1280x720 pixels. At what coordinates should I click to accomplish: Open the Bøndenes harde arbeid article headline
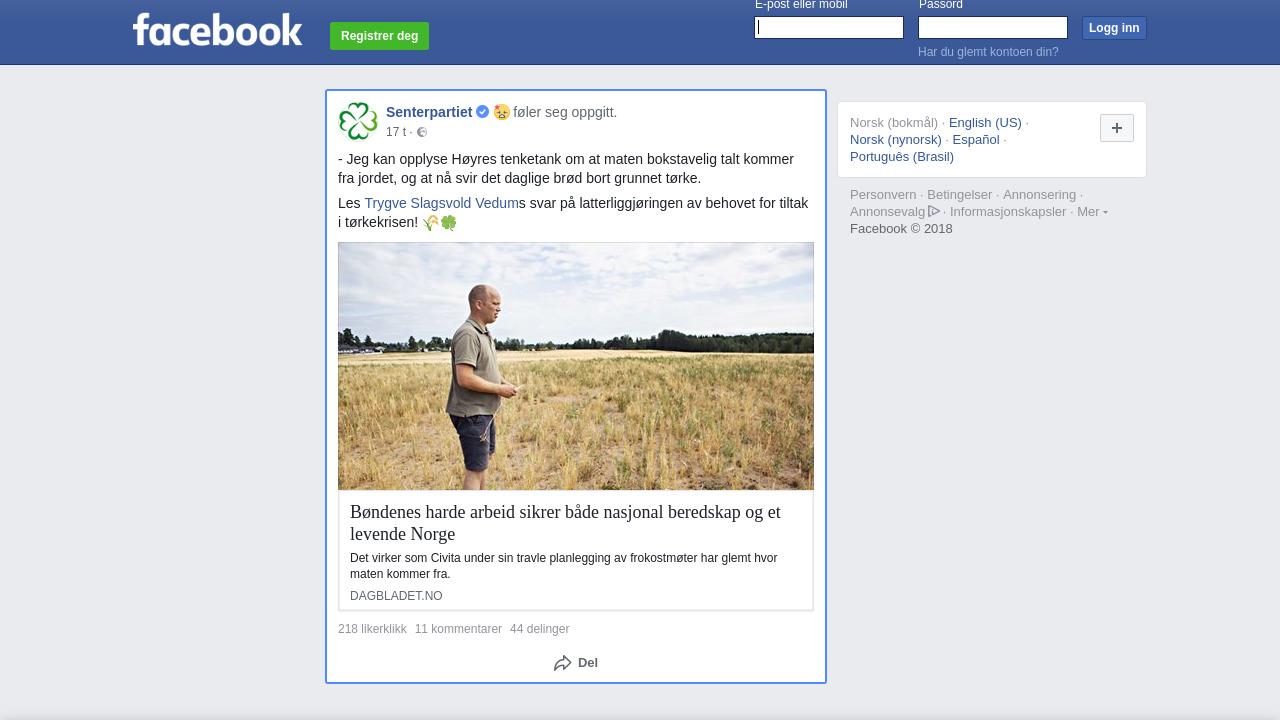click(x=565, y=523)
